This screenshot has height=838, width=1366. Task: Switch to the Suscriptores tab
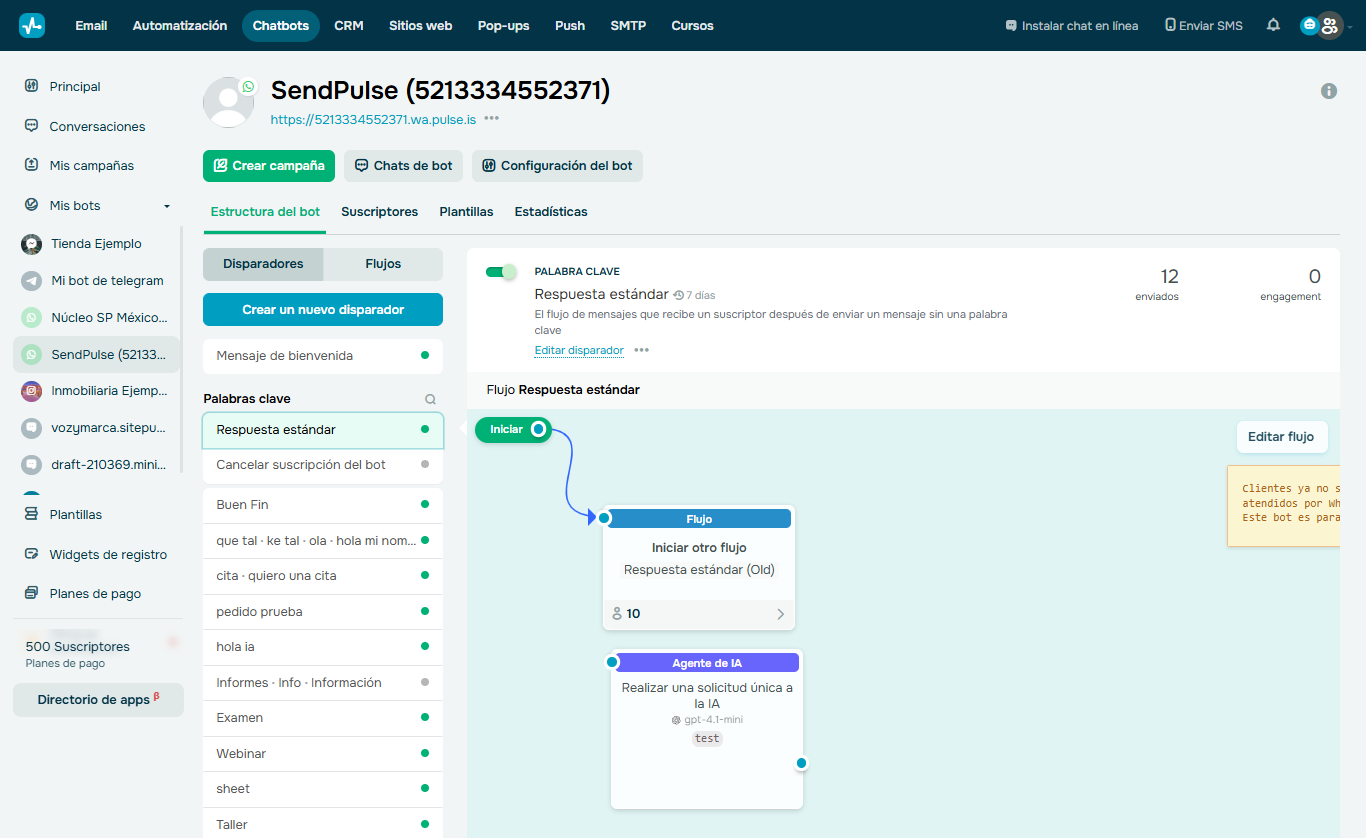coord(379,212)
